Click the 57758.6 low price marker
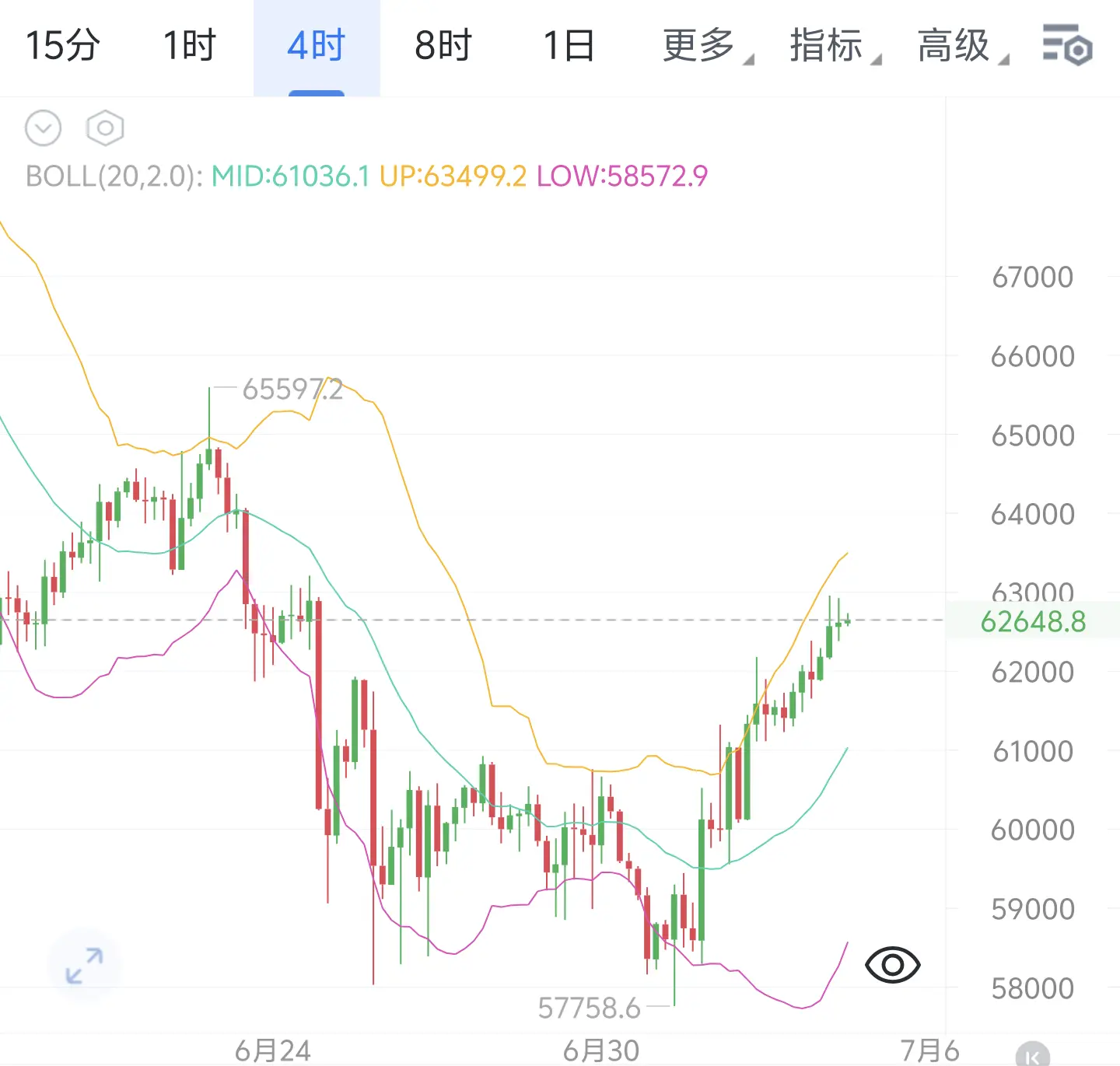This screenshot has width=1120, height=1066. point(590,1008)
